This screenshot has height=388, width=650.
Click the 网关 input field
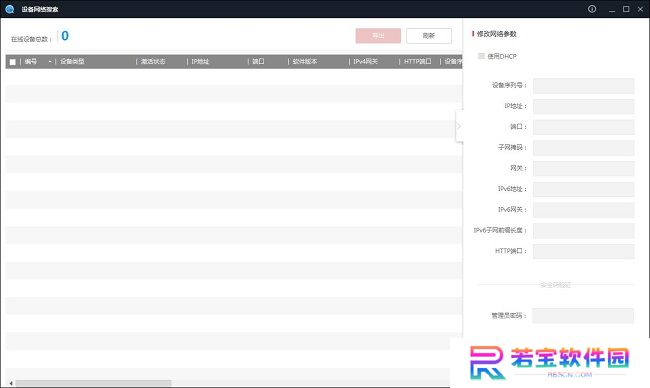[583, 169]
